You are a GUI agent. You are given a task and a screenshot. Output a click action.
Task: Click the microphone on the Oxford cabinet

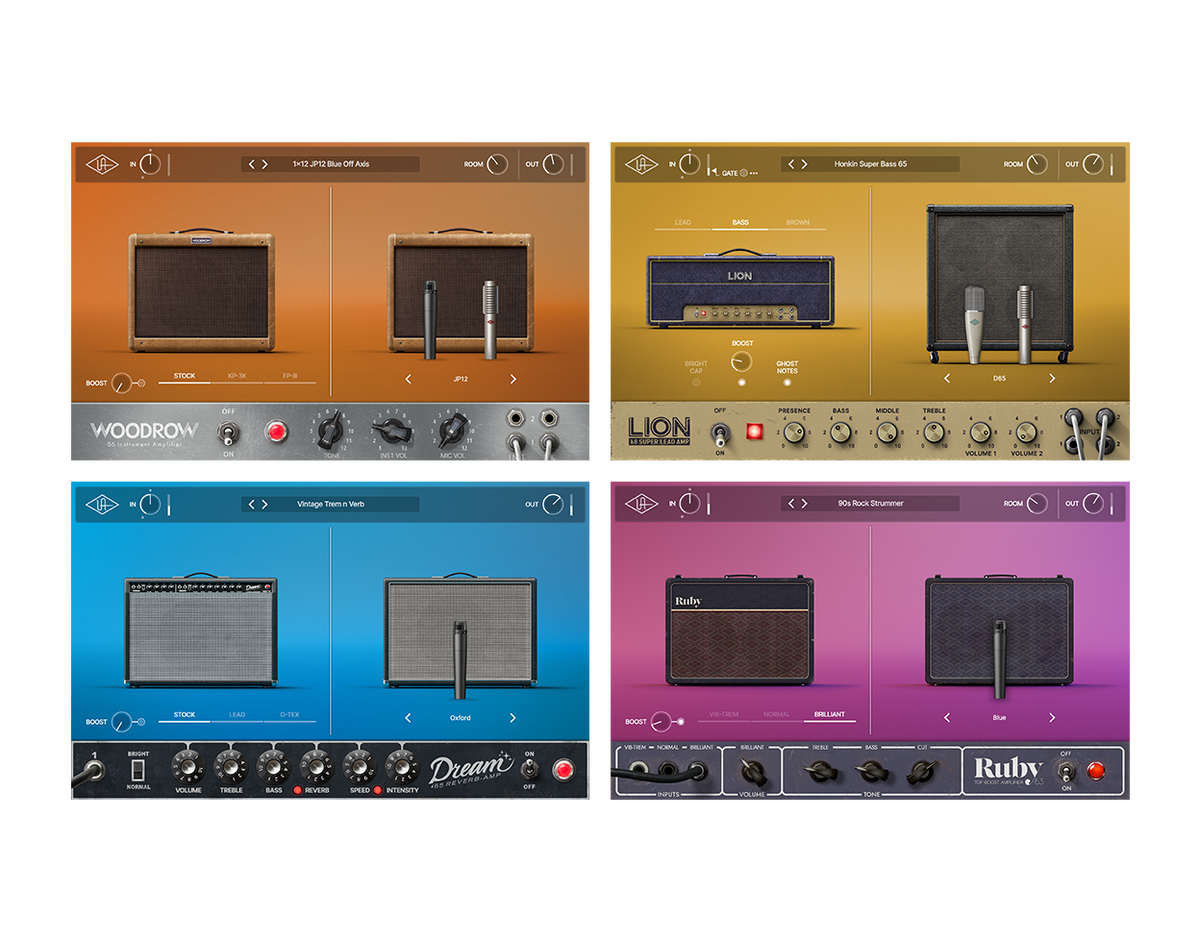462,660
